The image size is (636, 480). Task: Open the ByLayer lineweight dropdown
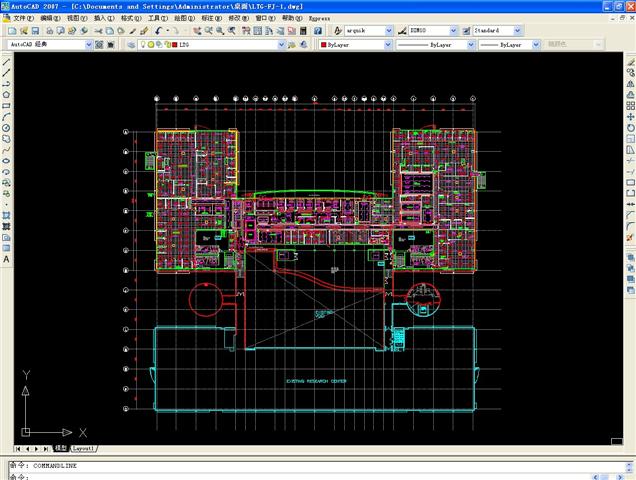[536, 45]
